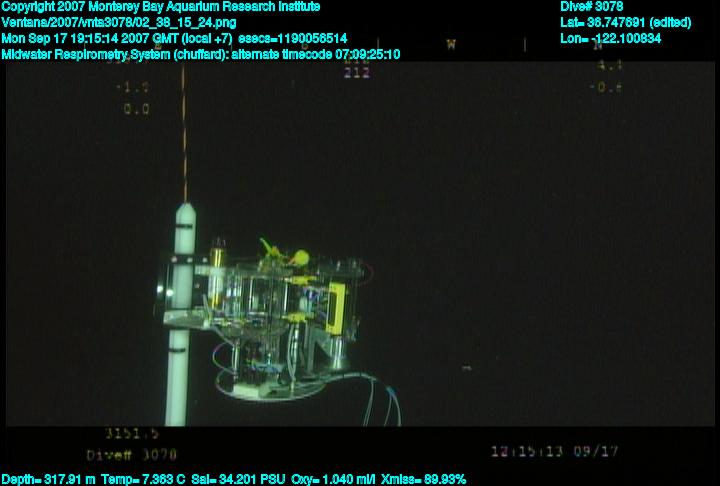Click the 212 heading value overlay
The image size is (720, 486).
(x=356, y=73)
